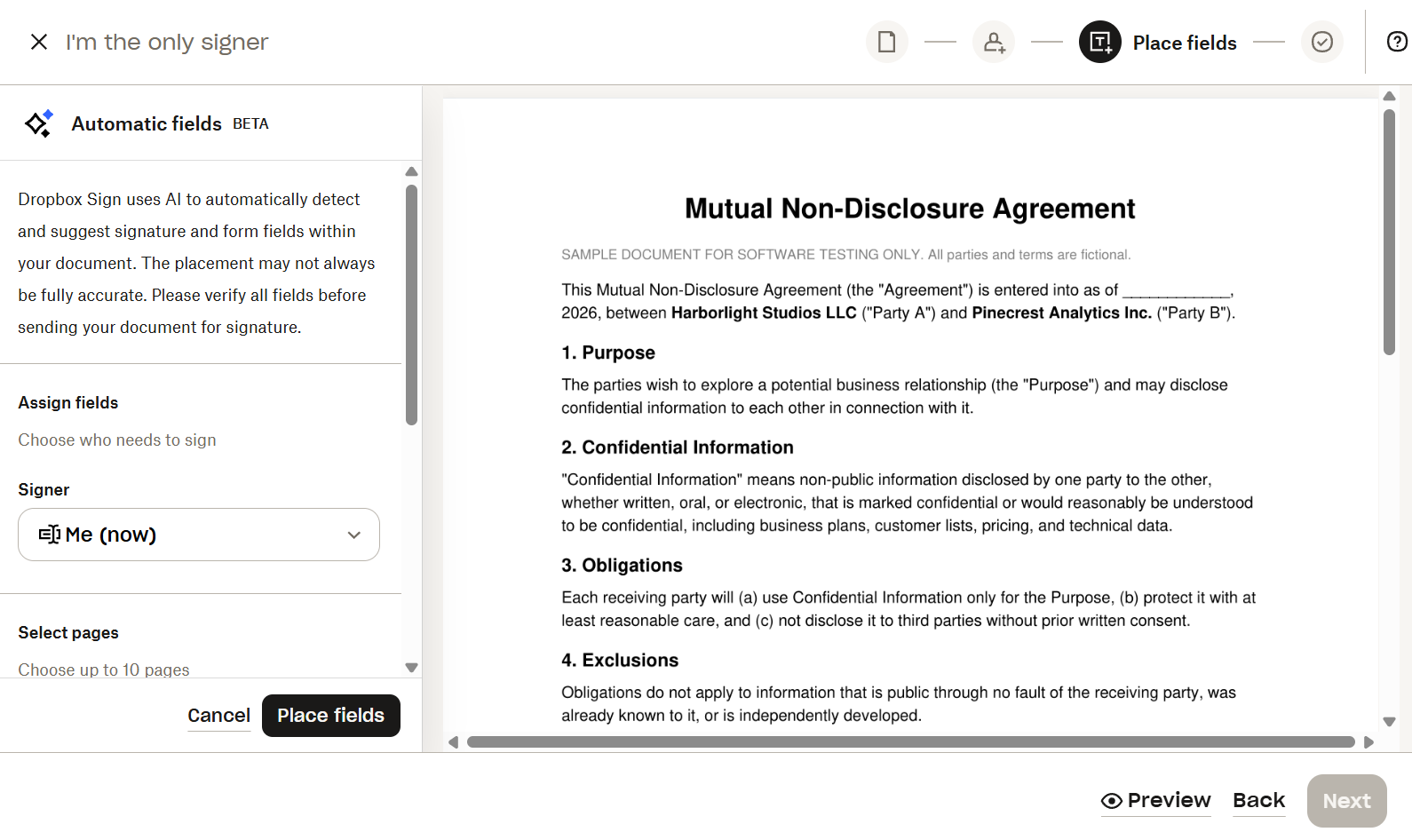Close the signing flow with X icon

point(38,42)
